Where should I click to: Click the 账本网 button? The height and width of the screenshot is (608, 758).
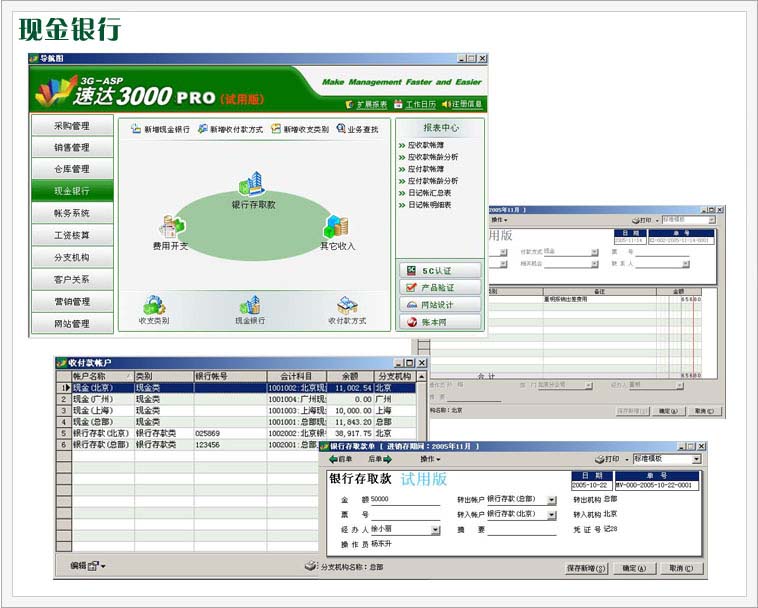coord(440,322)
